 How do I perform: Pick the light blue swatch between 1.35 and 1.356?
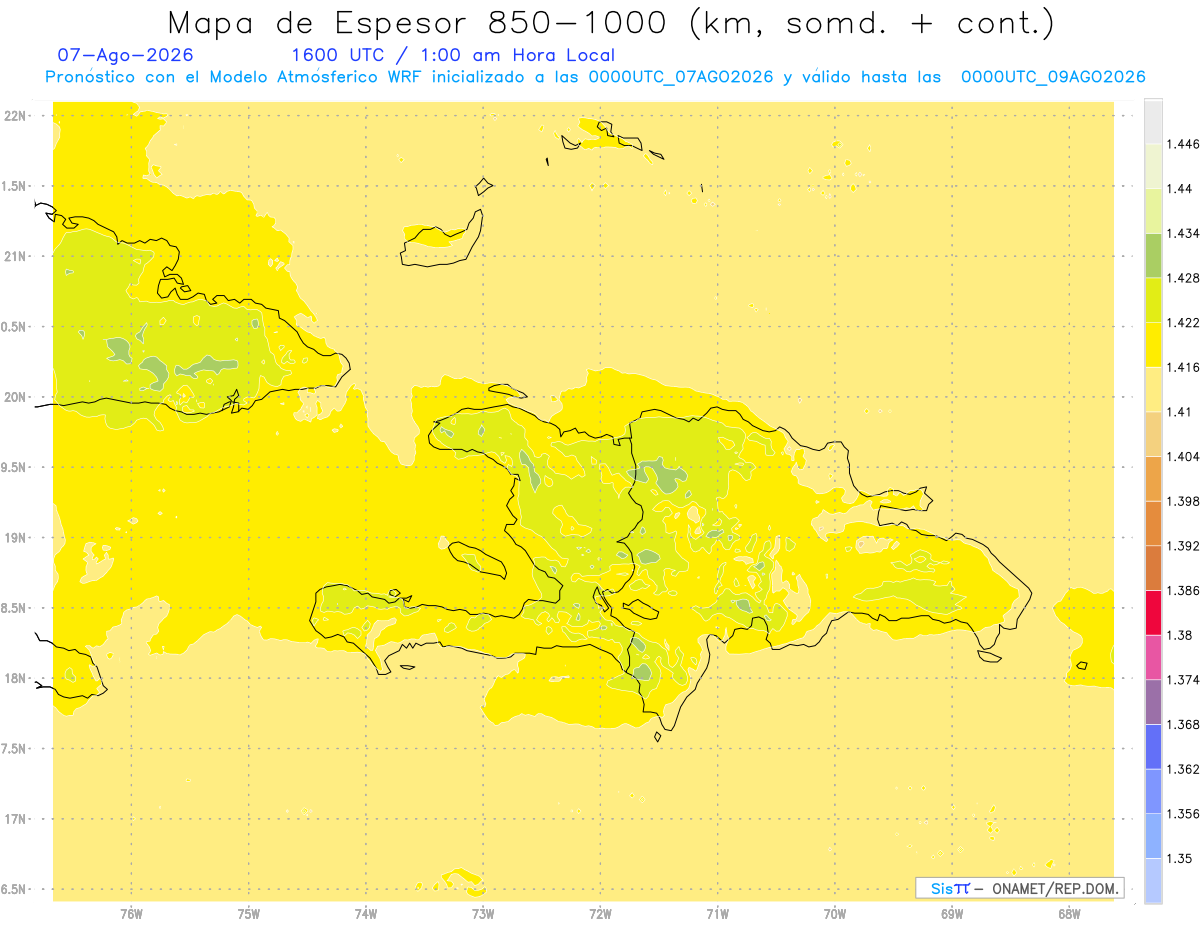pyautogui.click(x=1153, y=836)
